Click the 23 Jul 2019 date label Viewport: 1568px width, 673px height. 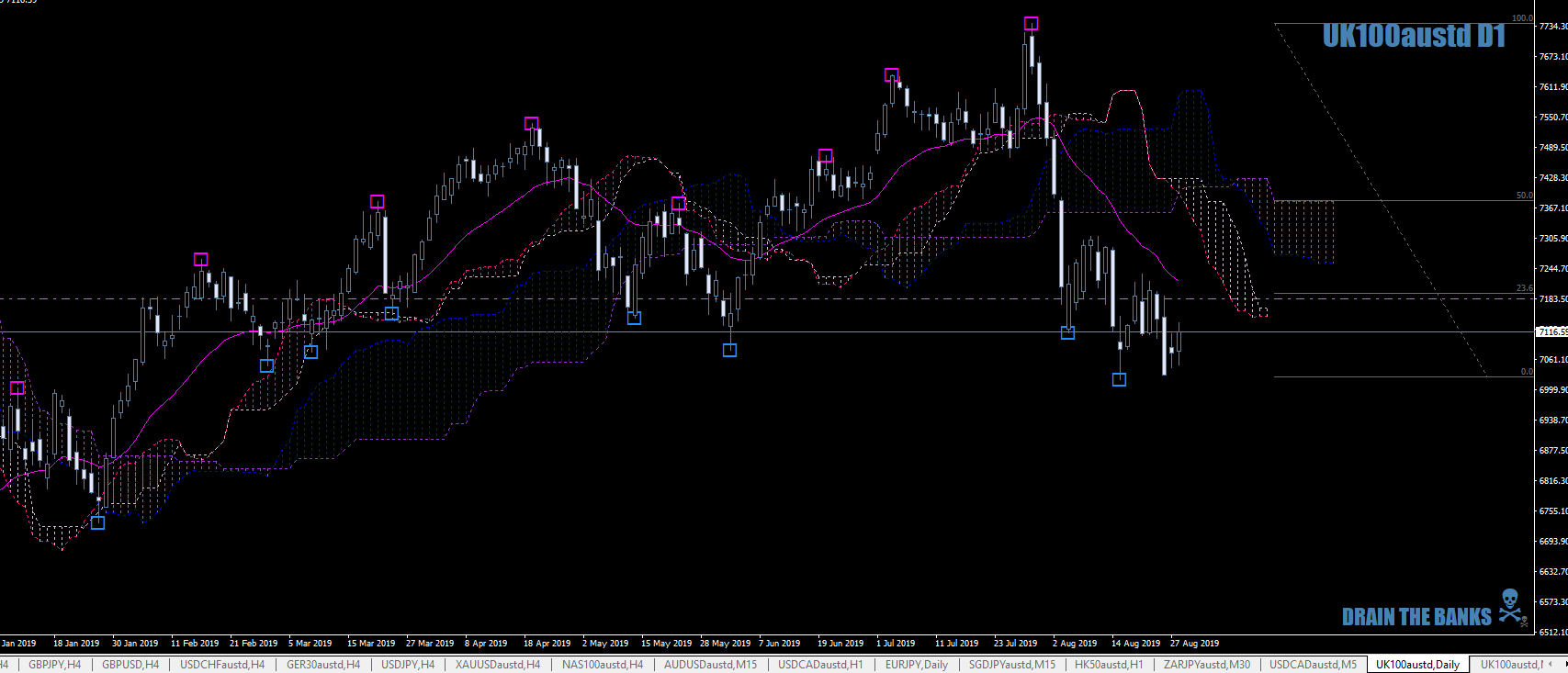click(x=1015, y=644)
